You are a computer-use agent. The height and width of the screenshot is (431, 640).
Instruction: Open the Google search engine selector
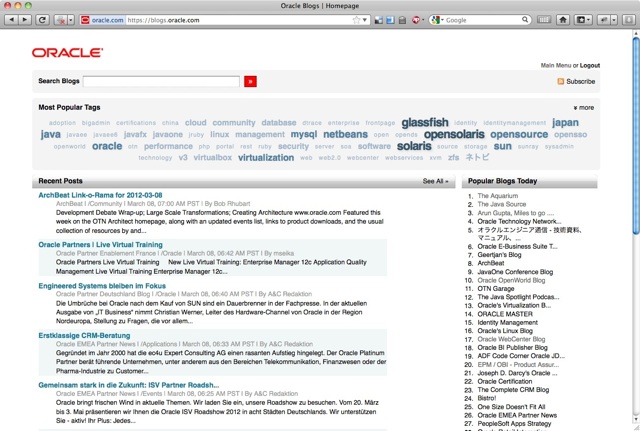(437, 20)
